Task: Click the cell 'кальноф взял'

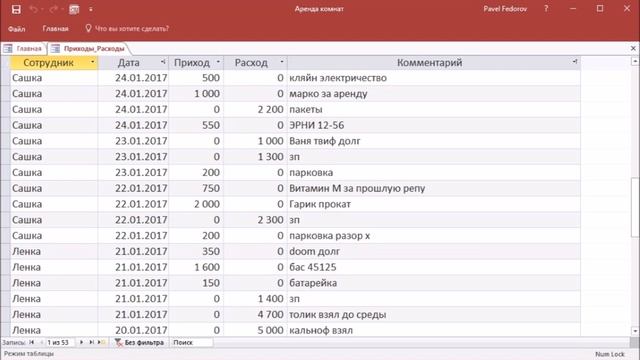Action: [434, 330]
